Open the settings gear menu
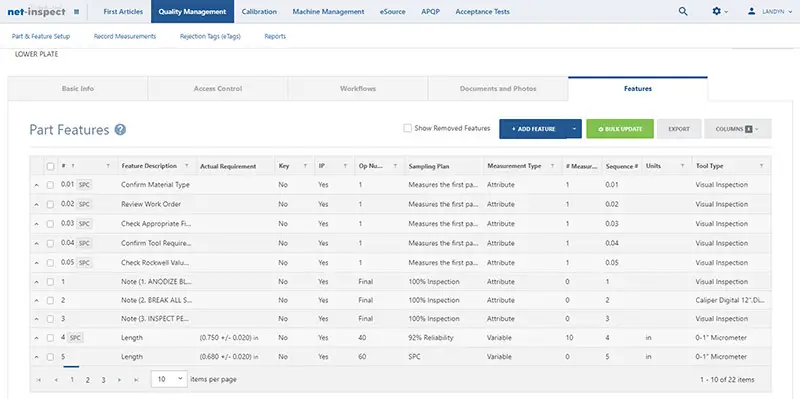Image resolution: width=800 pixels, height=399 pixels. (x=720, y=11)
